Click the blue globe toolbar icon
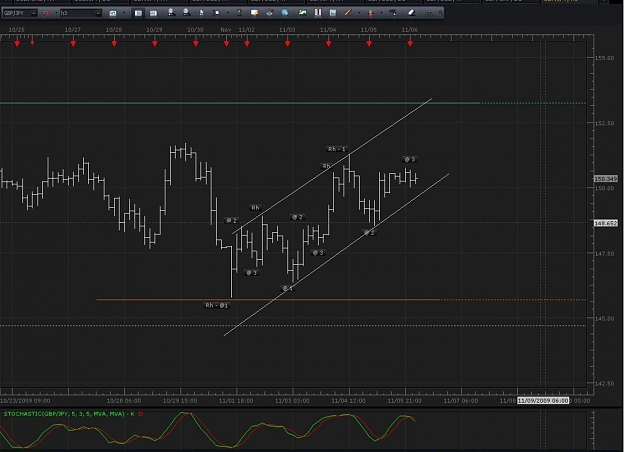This screenshot has height=452, width=625. (x=285, y=13)
